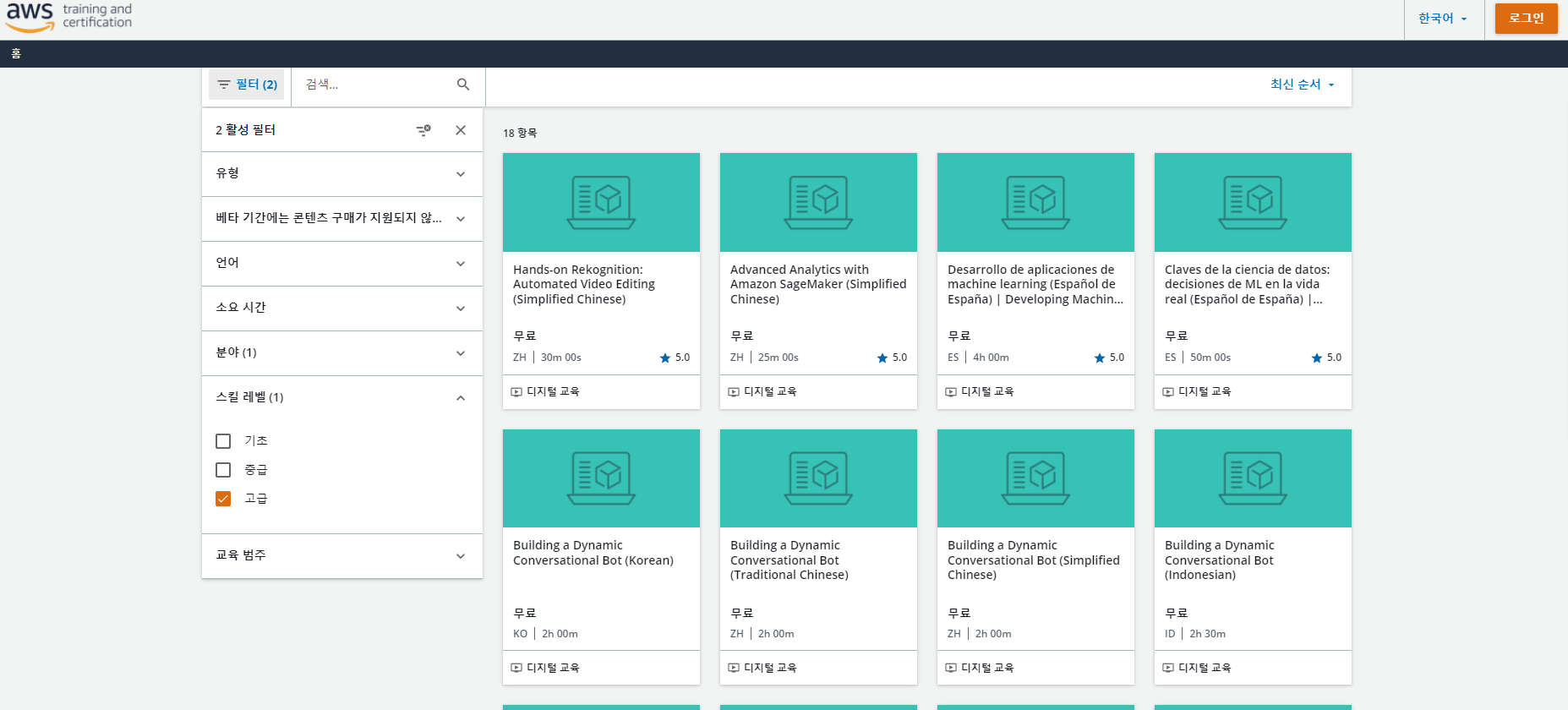Open Advanced Analytics with Amazon SageMaker title
Image resolution: width=1568 pixels, height=710 pixels.
pyautogui.click(x=818, y=285)
